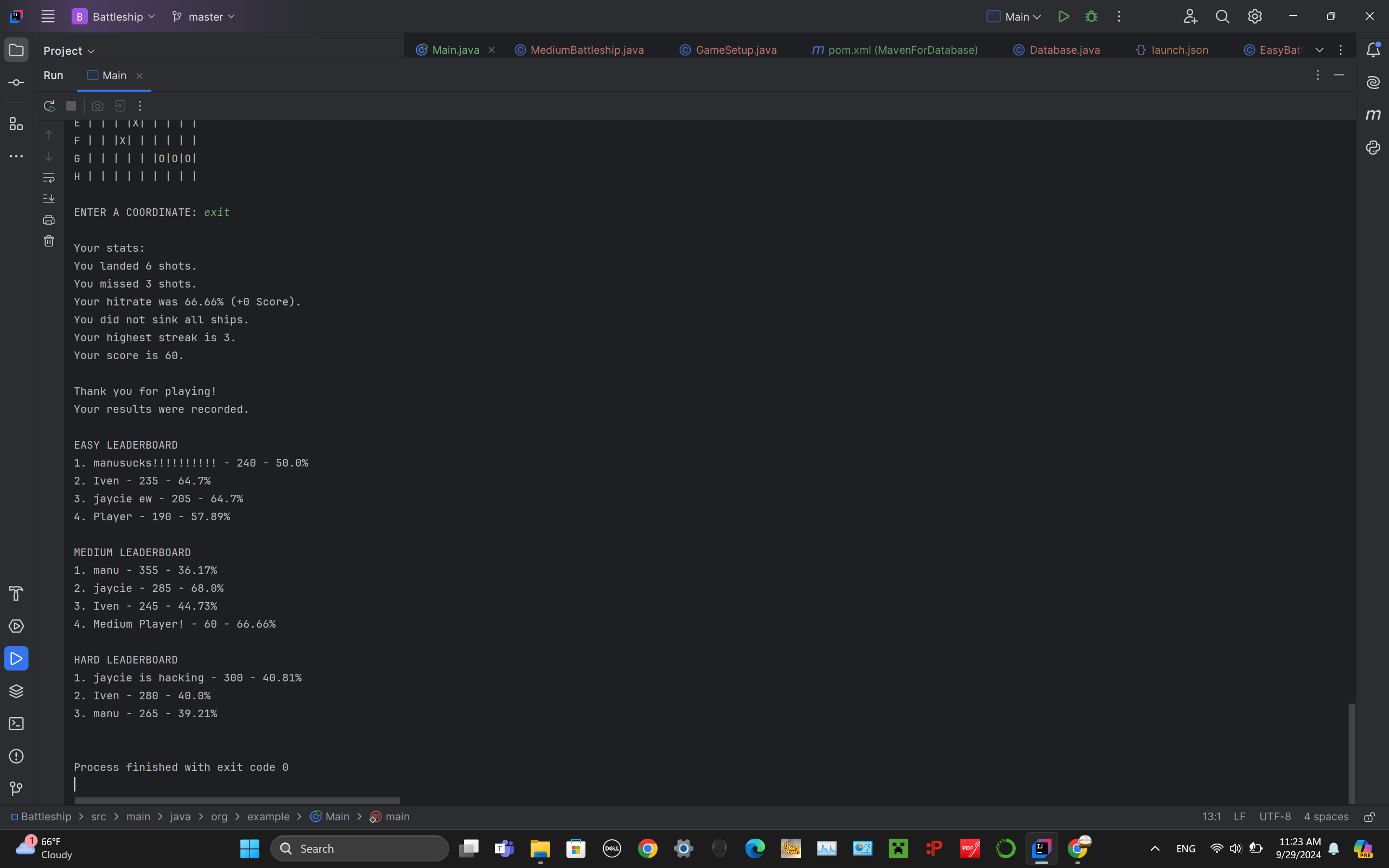Toggle the file read-only lock icon

pos(1369,816)
